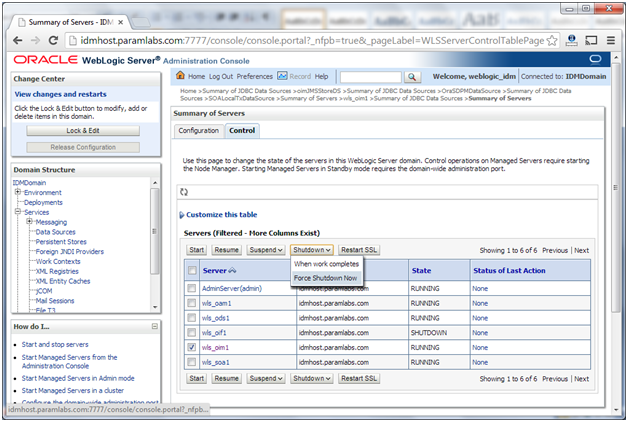This screenshot has width=628, height=422.
Task: Check the wls_ods1 checkbox
Action: point(192,318)
